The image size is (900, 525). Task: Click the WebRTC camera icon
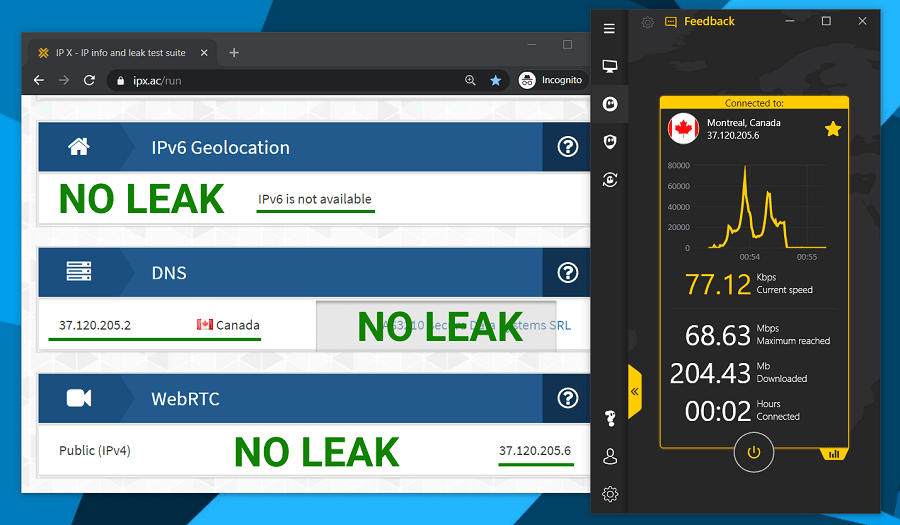pos(79,398)
